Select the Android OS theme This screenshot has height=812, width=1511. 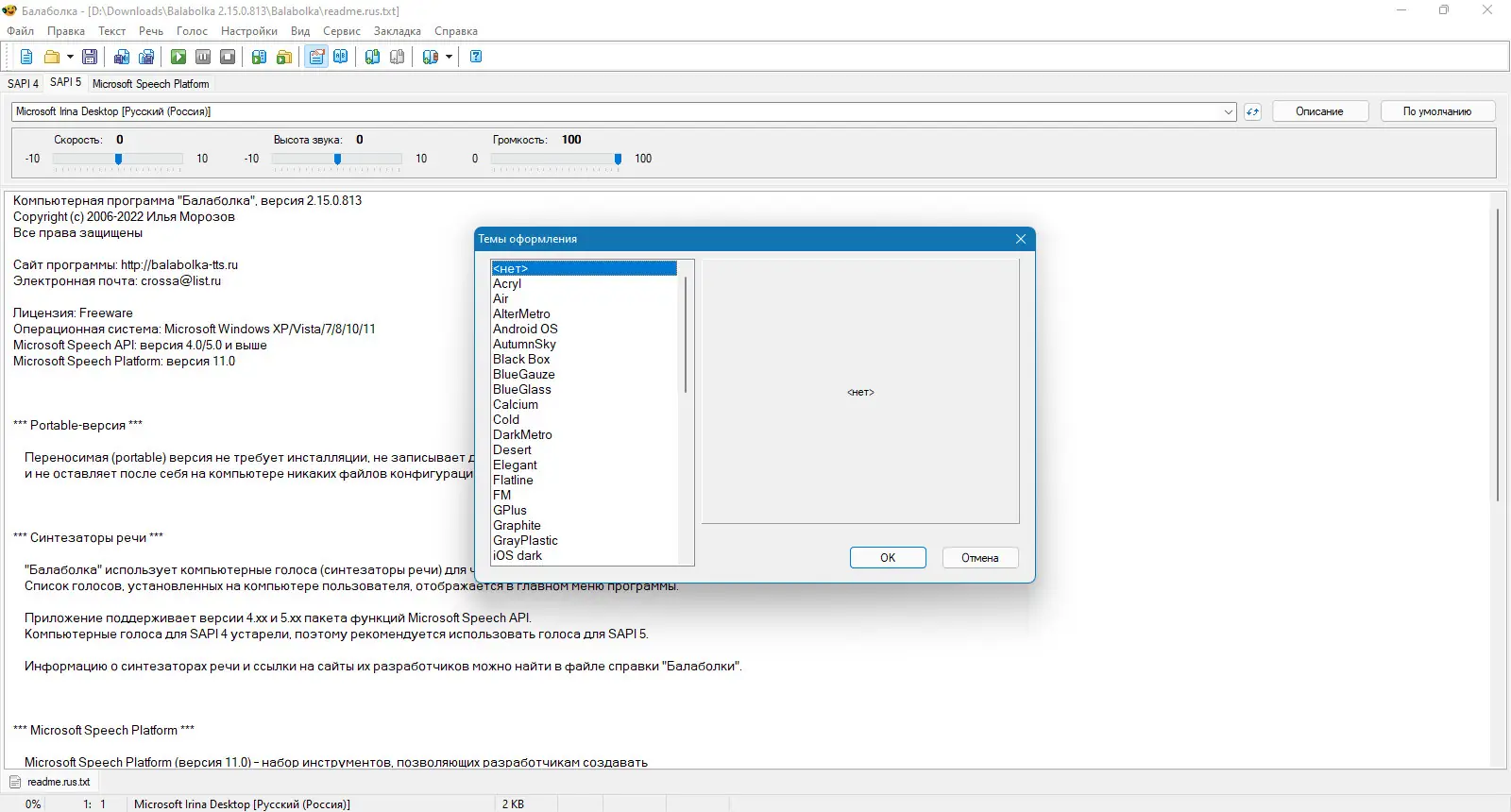click(585, 330)
